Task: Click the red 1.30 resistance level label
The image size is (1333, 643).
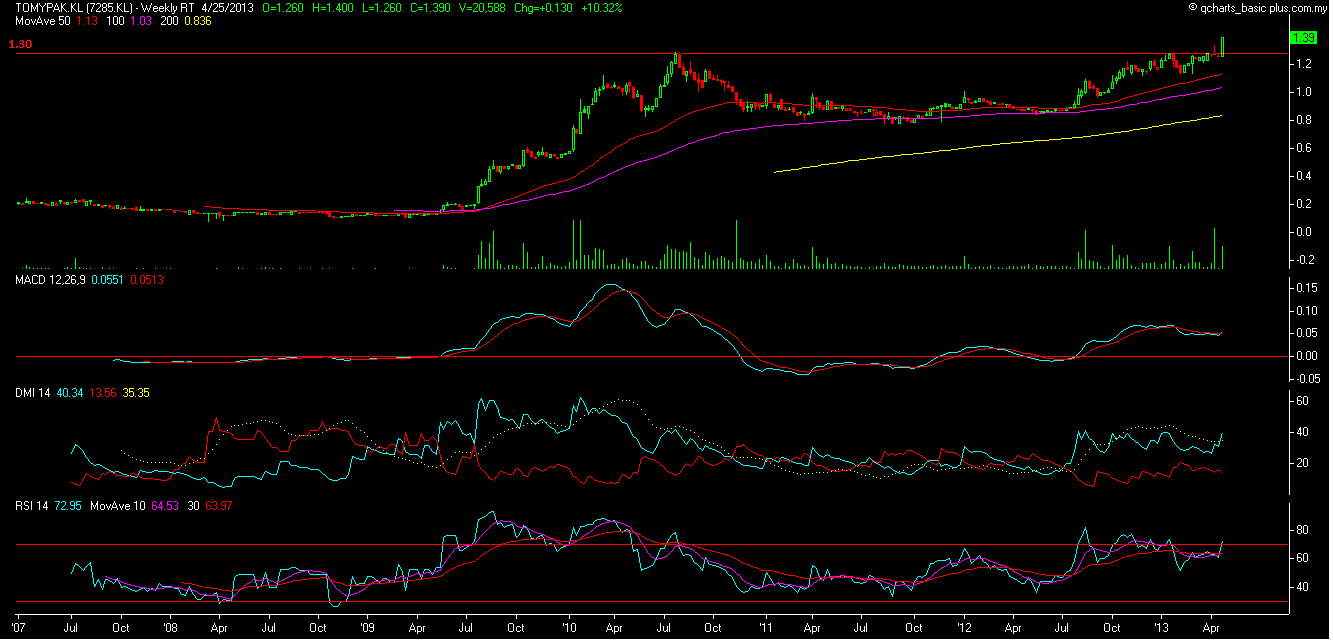Action: click(20, 44)
